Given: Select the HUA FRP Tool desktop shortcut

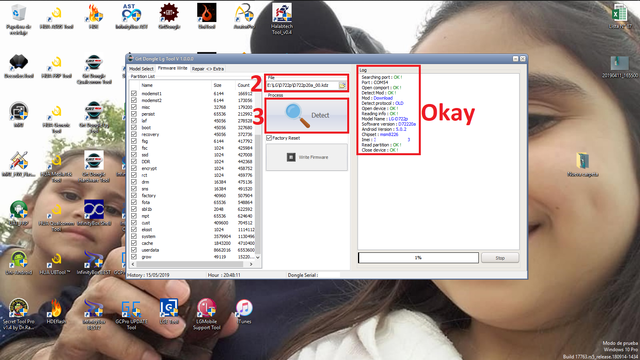Looking at the screenshot, I should tap(57, 67).
